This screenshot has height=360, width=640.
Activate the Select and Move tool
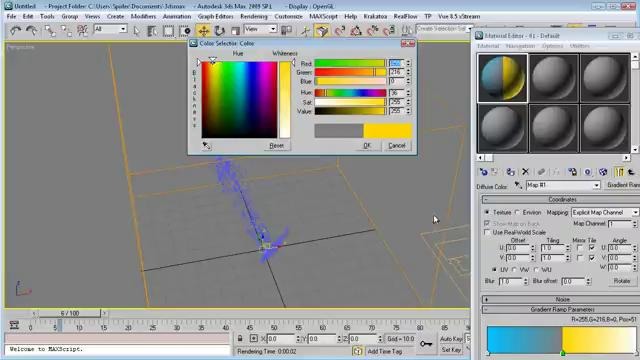coord(203,31)
